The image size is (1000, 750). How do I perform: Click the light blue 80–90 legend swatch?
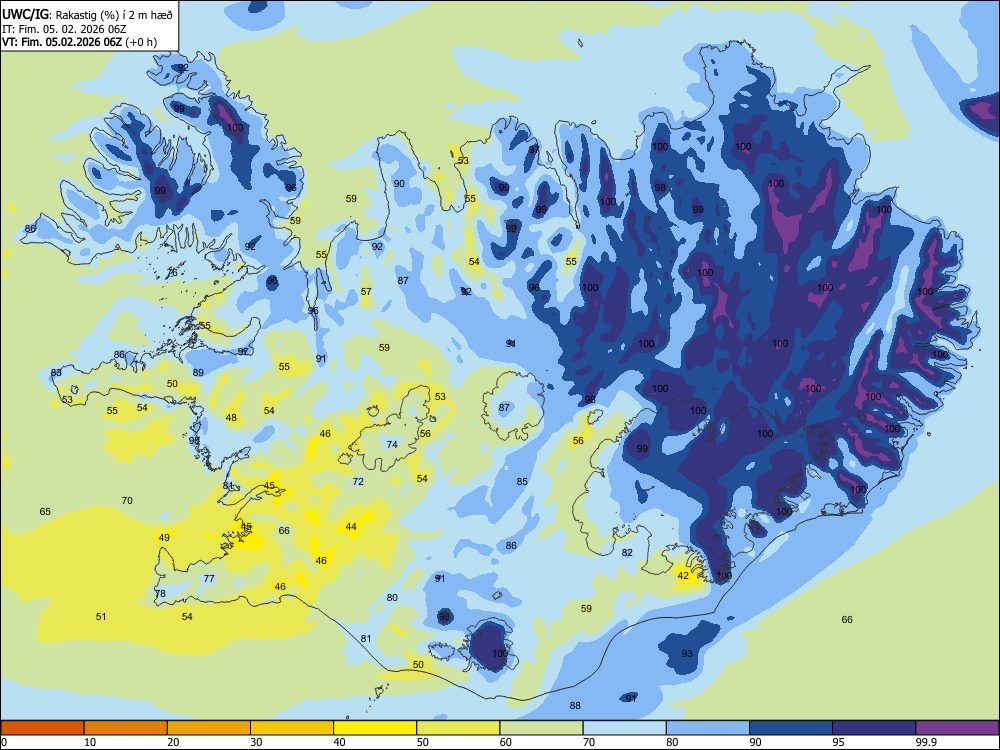[708, 728]
